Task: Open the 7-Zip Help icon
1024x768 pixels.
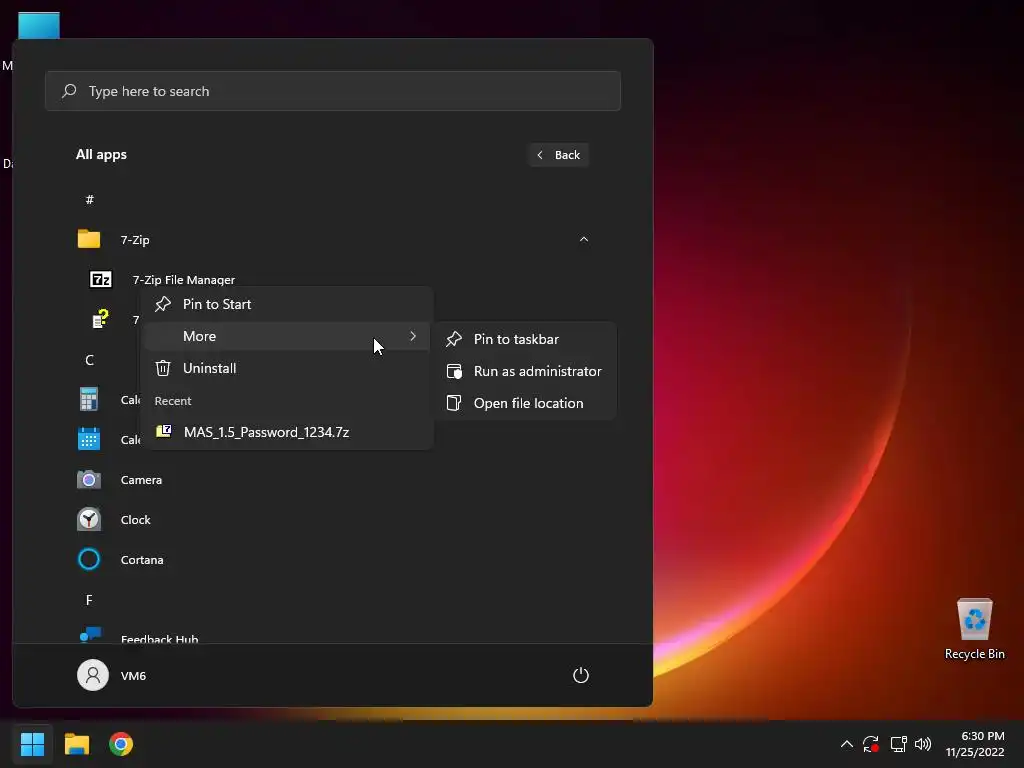Action: 100,319
